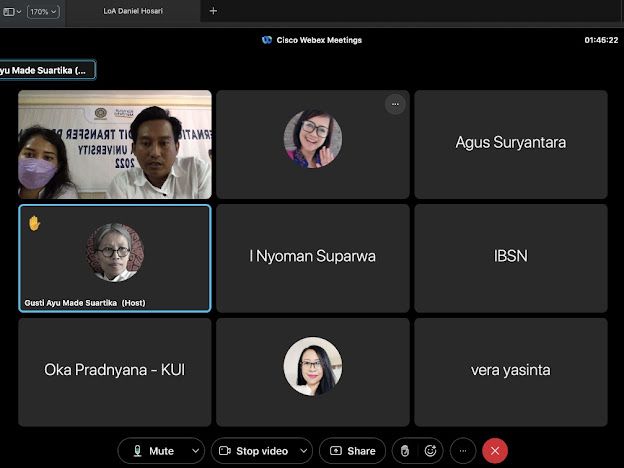
Task: Open zoom level 170% dropdown
Action: click(x=42, y=11)
